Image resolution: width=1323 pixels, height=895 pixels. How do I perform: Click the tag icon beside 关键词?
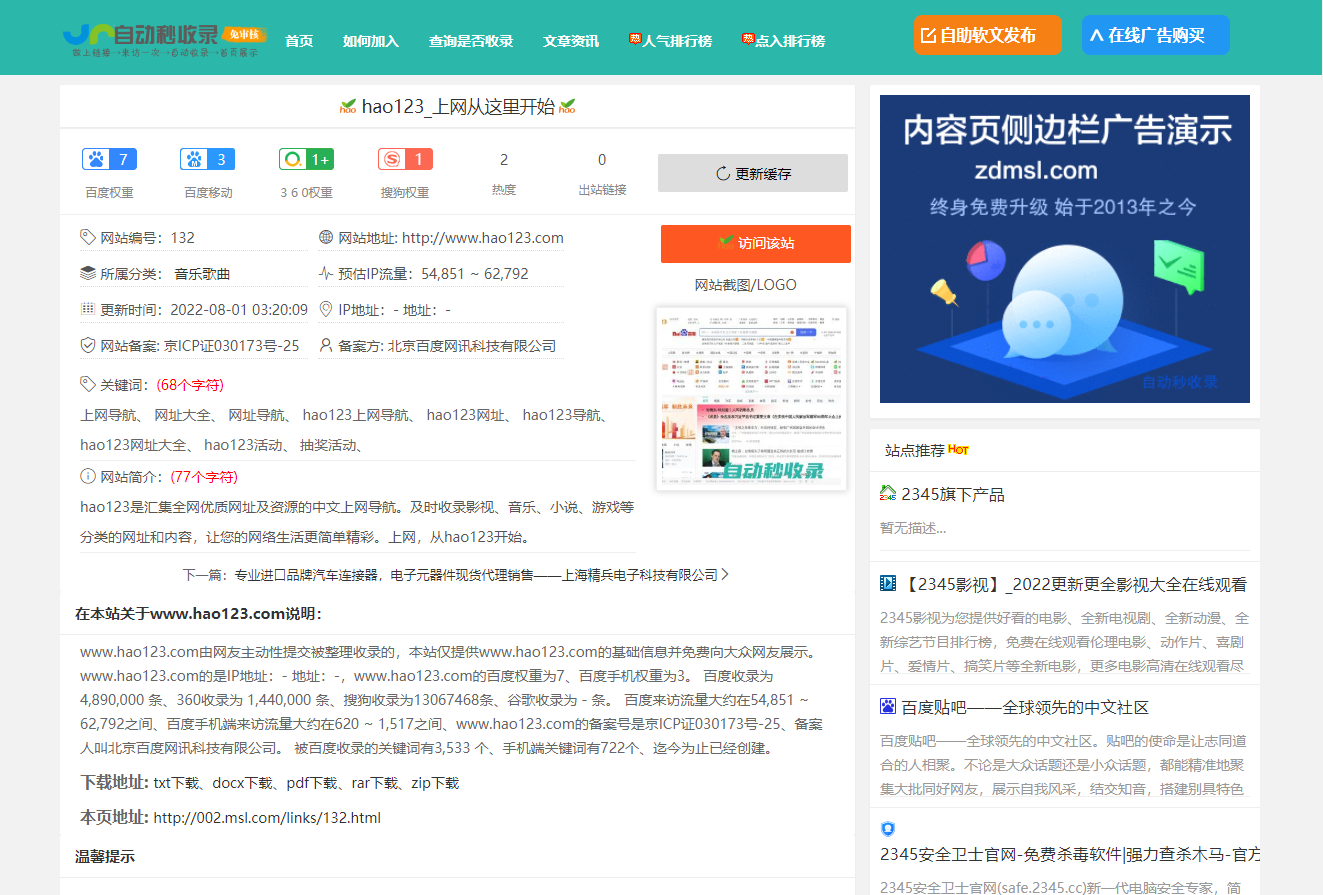(88, 384)
